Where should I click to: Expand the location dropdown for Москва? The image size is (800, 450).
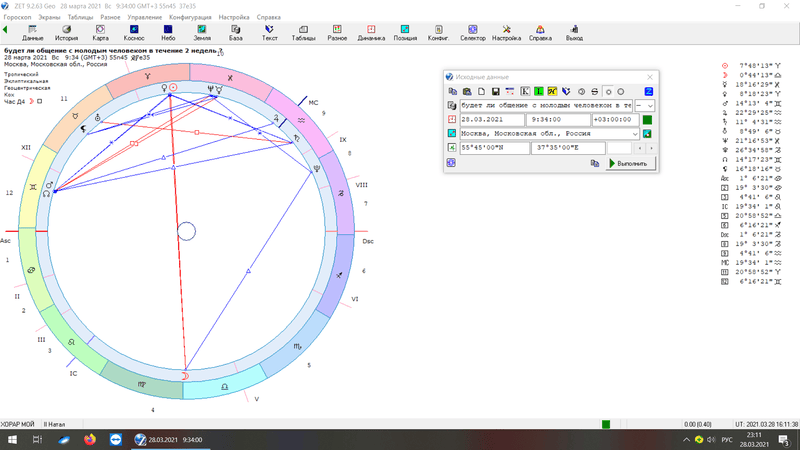pos(634,134)
